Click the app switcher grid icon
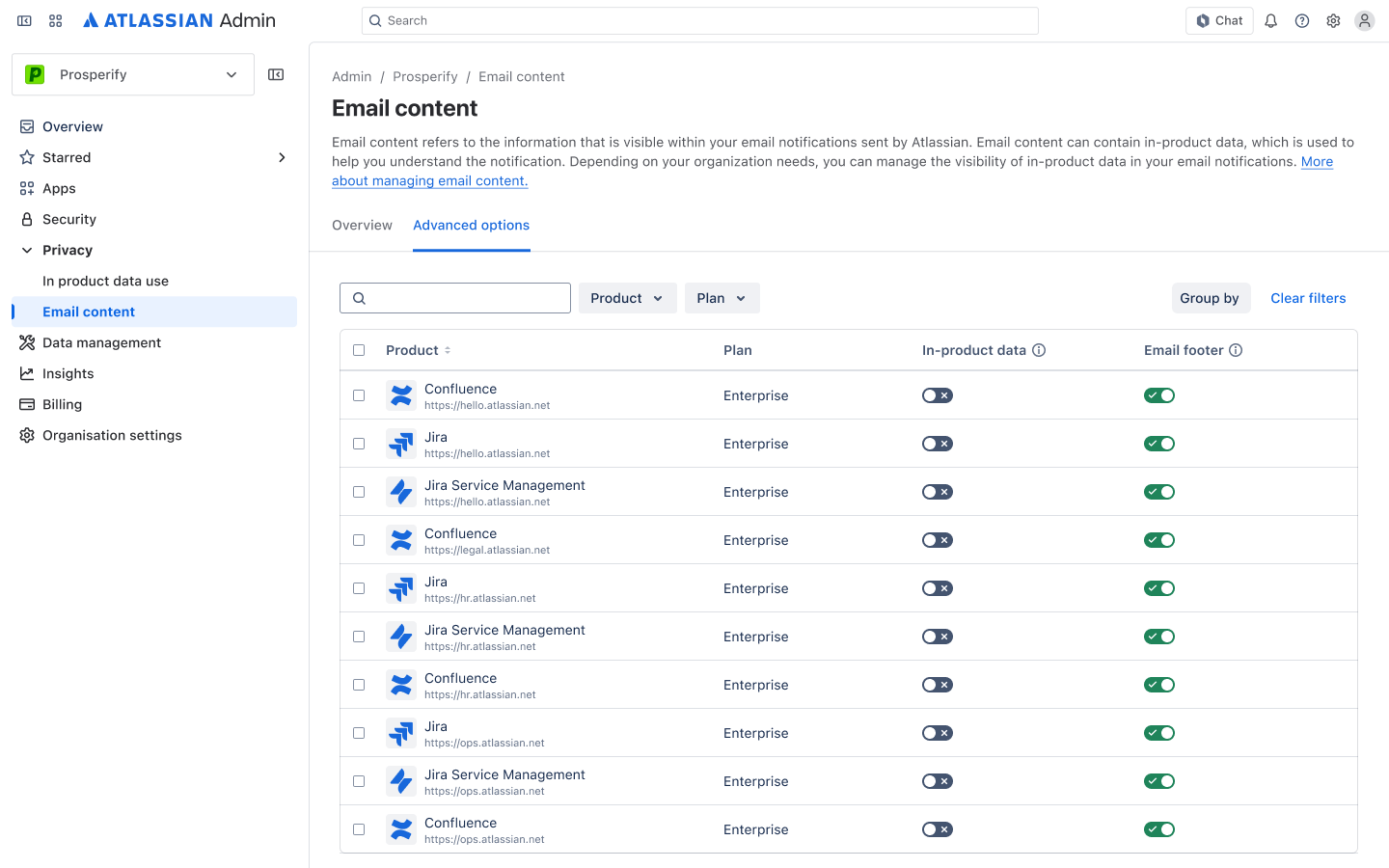Screen dimensions: 1389x868 pos(56,20)
